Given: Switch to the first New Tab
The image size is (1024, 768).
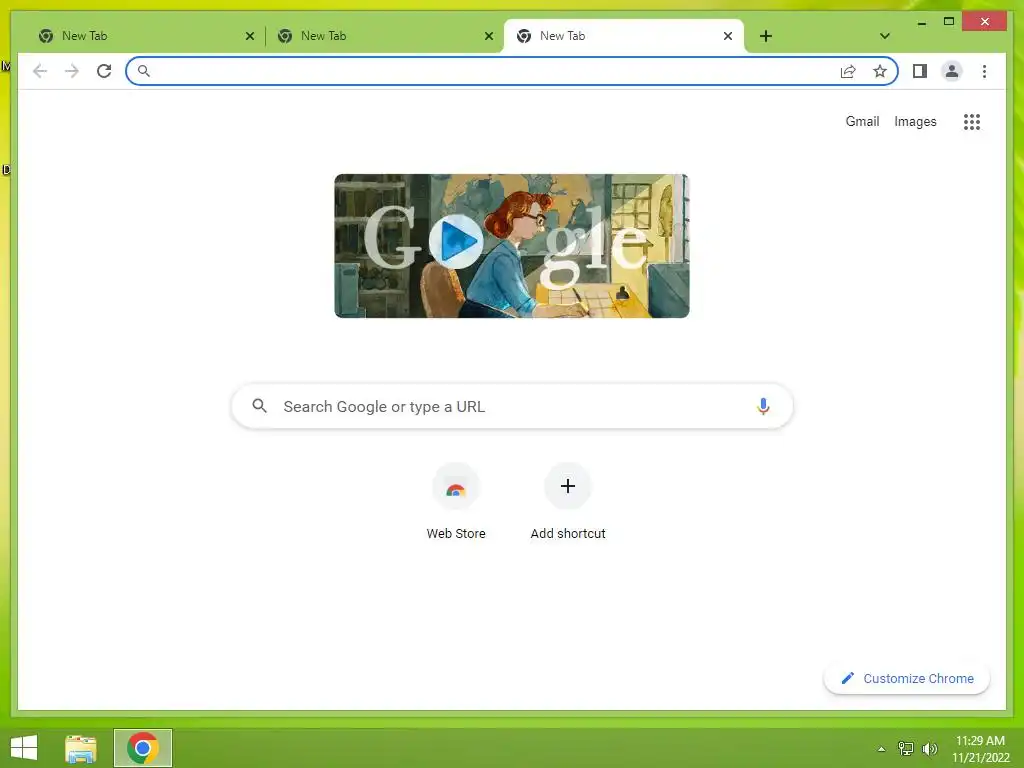Looking at the screenshot, I should pyautogui.click(x=146, y=36).
